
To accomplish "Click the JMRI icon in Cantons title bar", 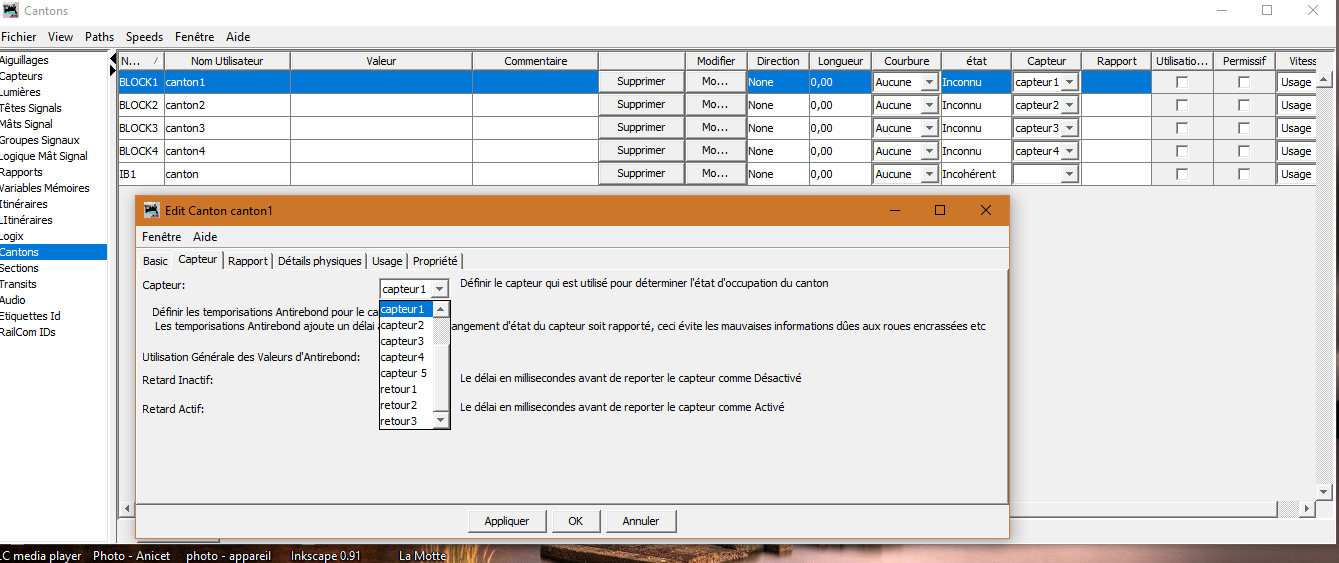I will (10, 11).
